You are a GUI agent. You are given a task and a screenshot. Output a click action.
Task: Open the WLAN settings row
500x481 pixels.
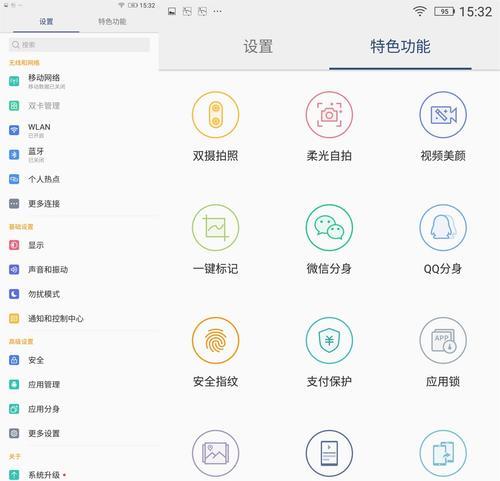click(x=79, y=130)
